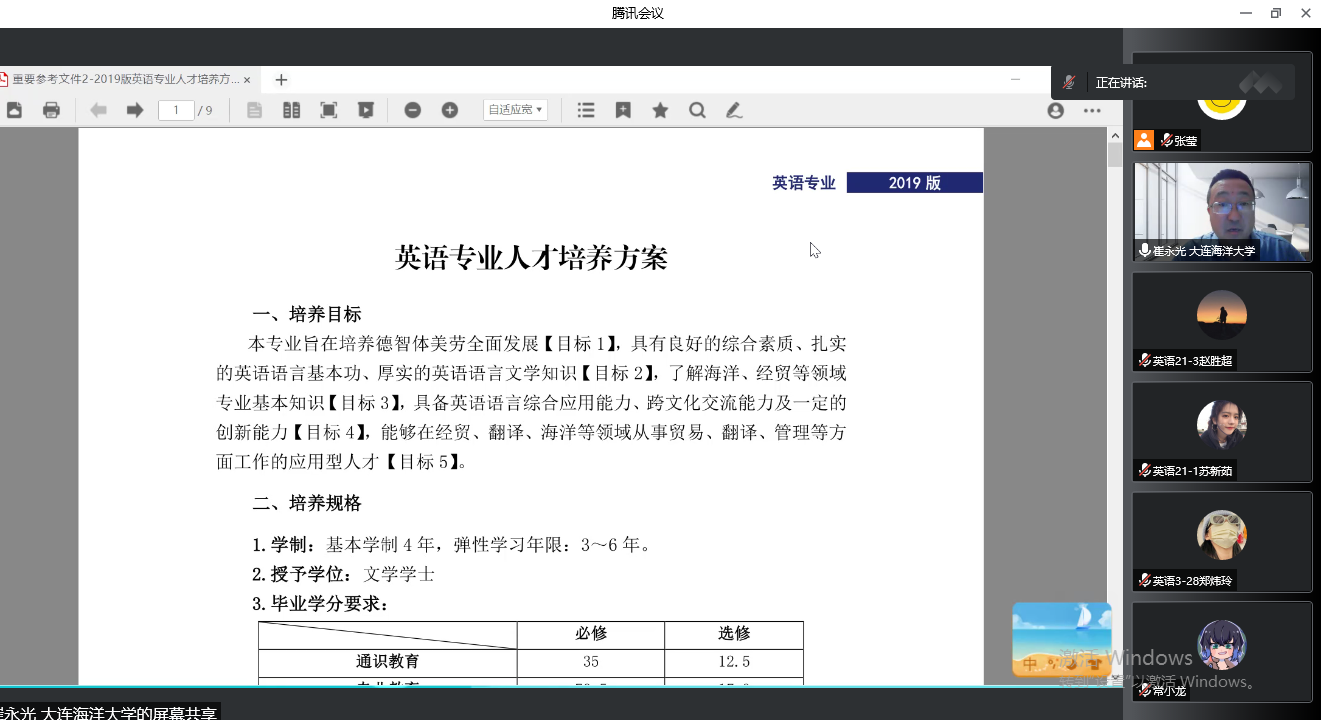
Task: Click the vertical scrollbar thumb of PDF viewer
Action: tap(1115, 155)
